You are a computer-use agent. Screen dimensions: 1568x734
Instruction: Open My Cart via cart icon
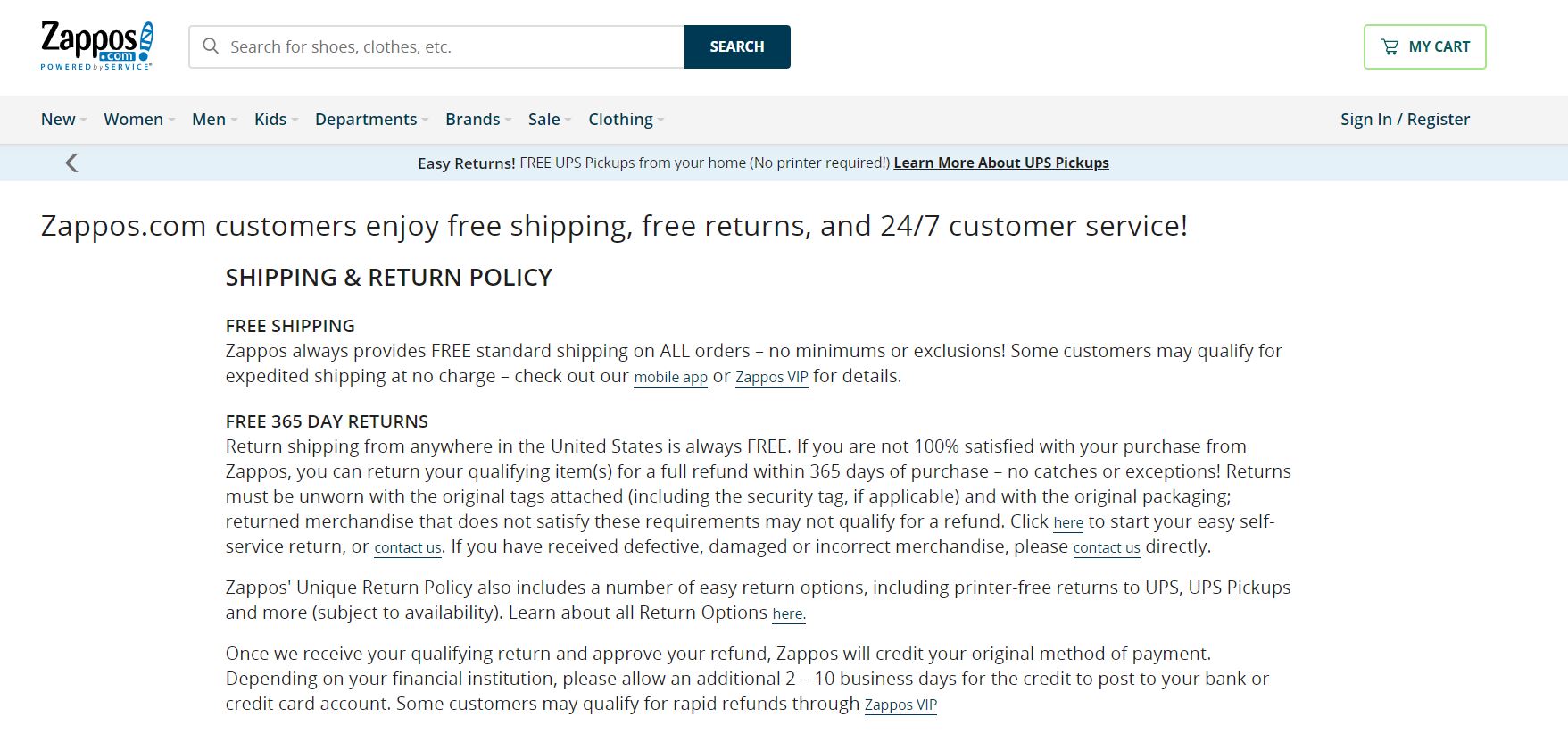pos(1390,46)
